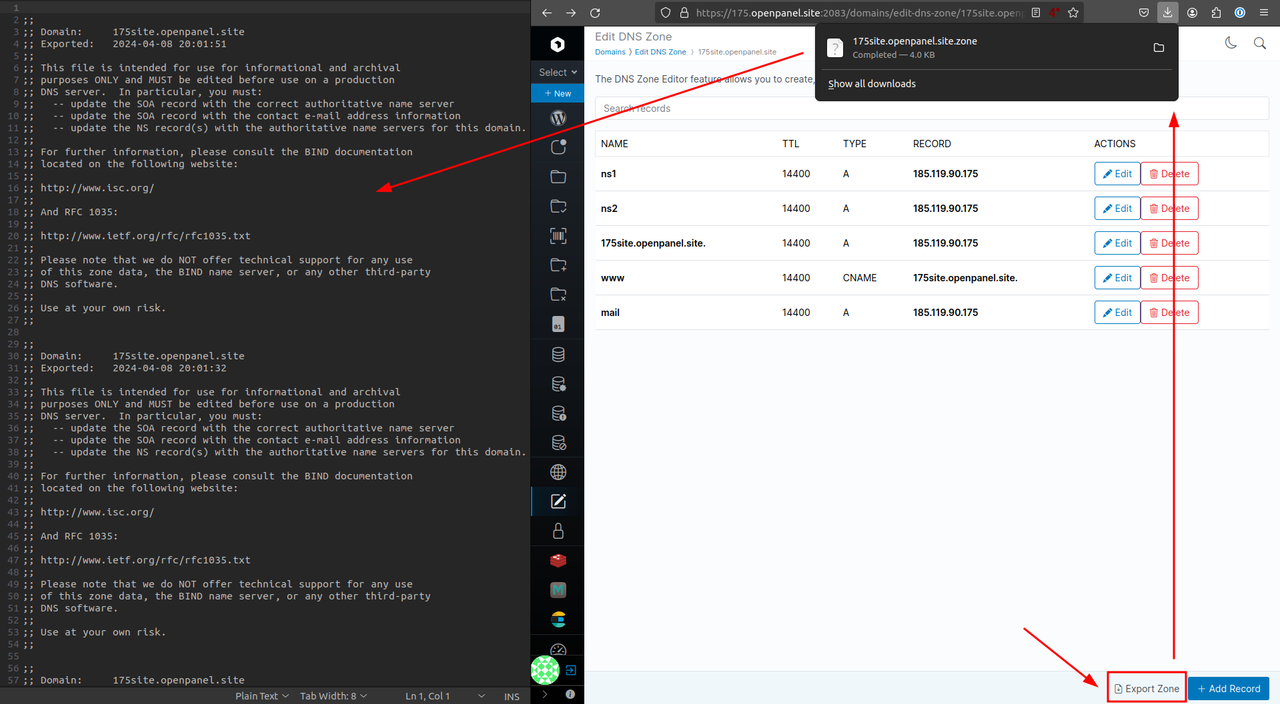
Task: Edit the www CNAME record
Action: click(x=1117, y=278)
